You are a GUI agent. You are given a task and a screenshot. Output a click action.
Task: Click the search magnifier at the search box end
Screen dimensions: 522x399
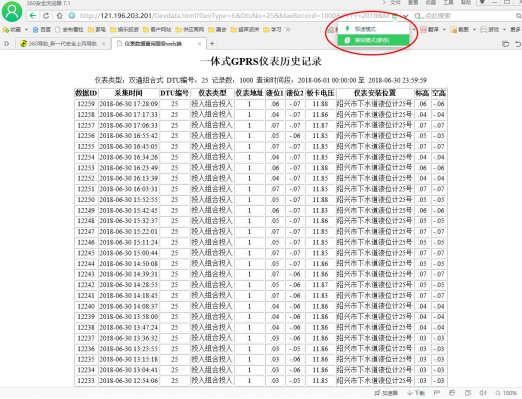click(518, 16)
